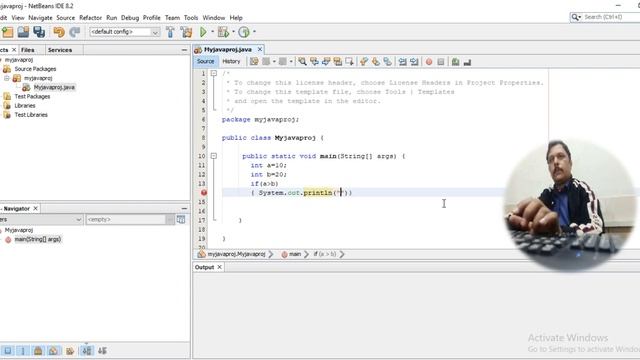The height and width of the screenshot is (360, 640).
Task: Click the Profile Project toolbar icon
Action: click(244, 32)
